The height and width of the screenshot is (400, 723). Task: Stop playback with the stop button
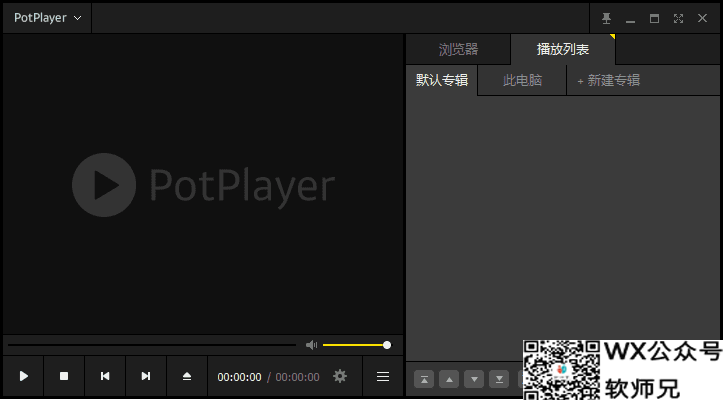64,376
